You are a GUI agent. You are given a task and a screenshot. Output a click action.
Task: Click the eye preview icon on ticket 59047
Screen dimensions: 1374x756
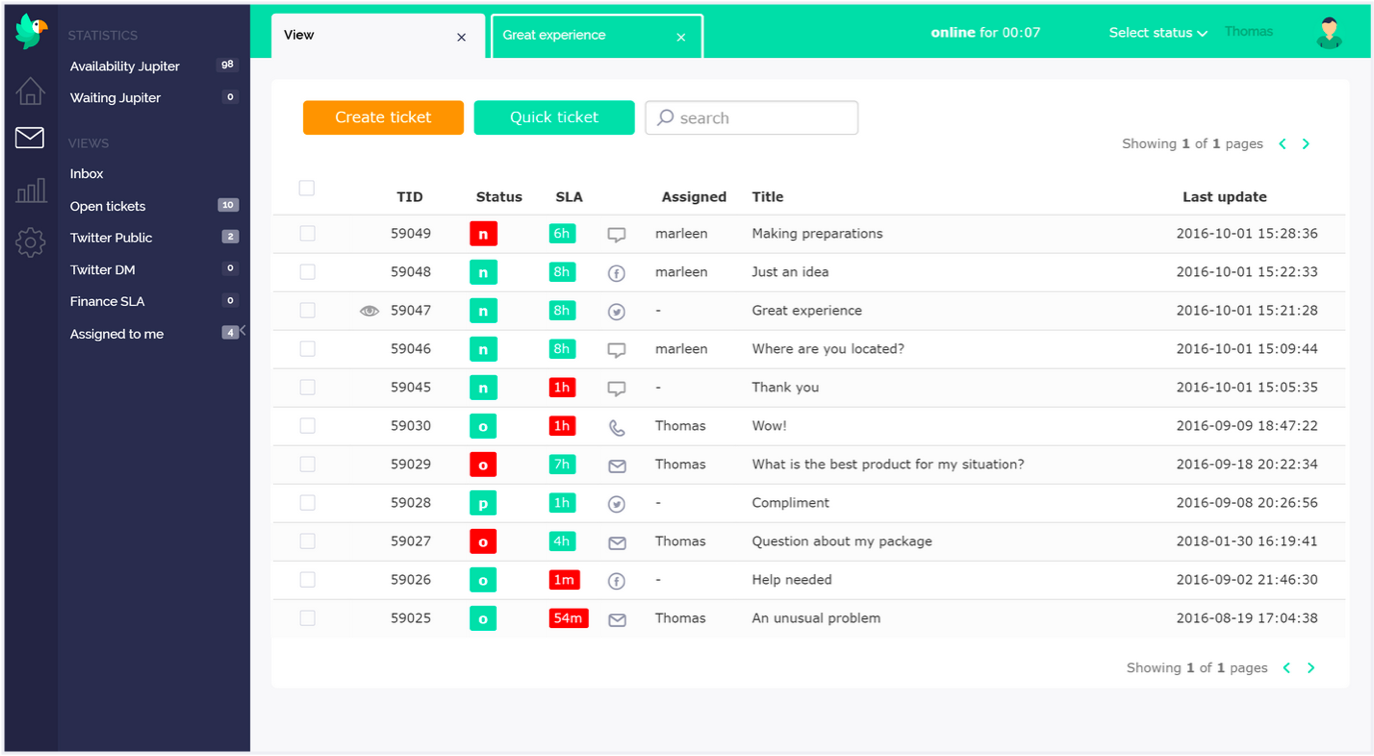coord(369,310)
